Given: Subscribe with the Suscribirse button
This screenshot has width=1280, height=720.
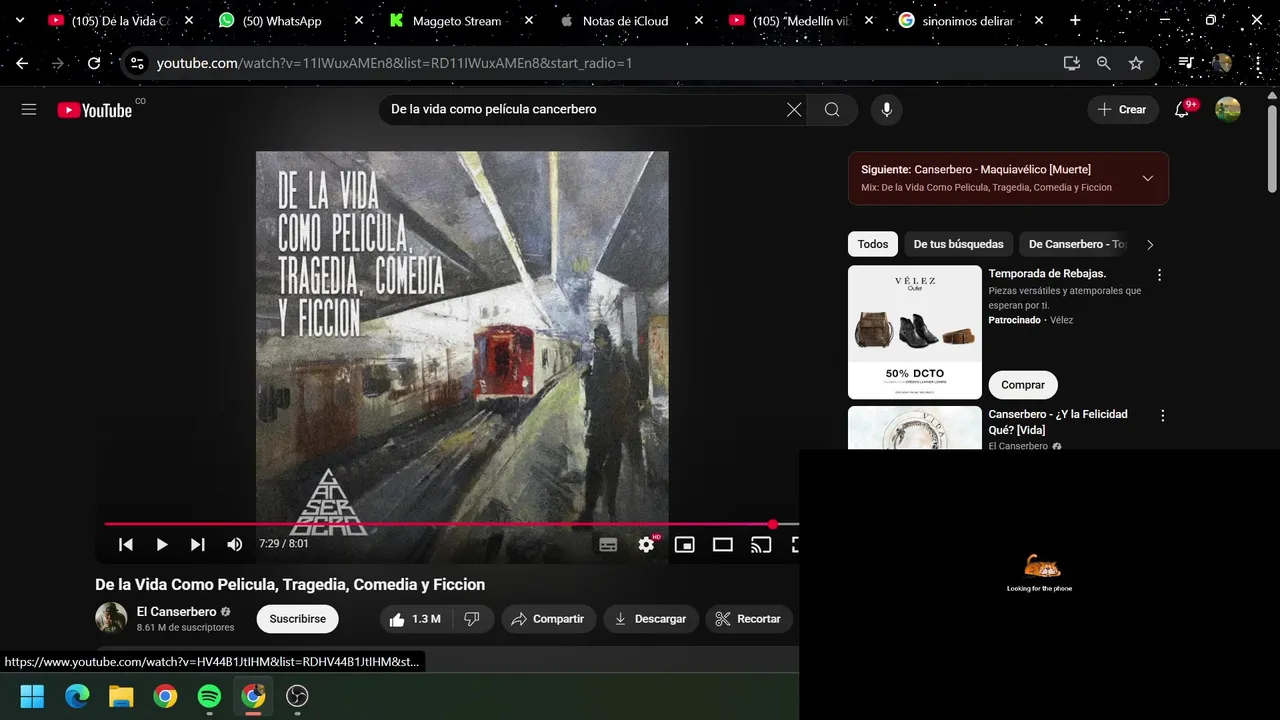Looking at the screenshot, I should 298,619.
